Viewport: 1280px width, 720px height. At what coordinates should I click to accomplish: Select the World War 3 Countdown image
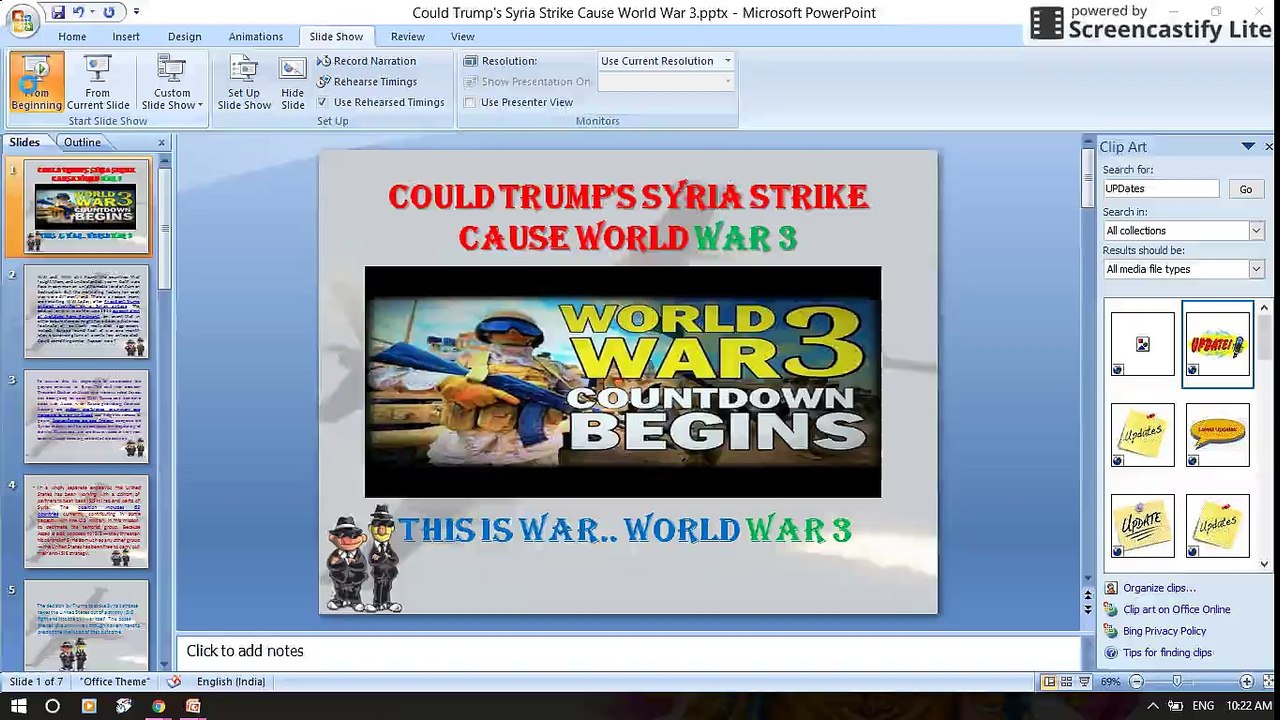(x=623, y=382)
